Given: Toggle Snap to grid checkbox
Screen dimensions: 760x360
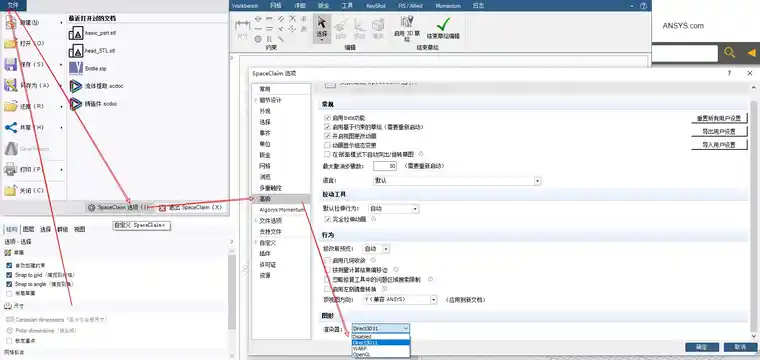Looking at the screenshot, I should pos(9,275).
